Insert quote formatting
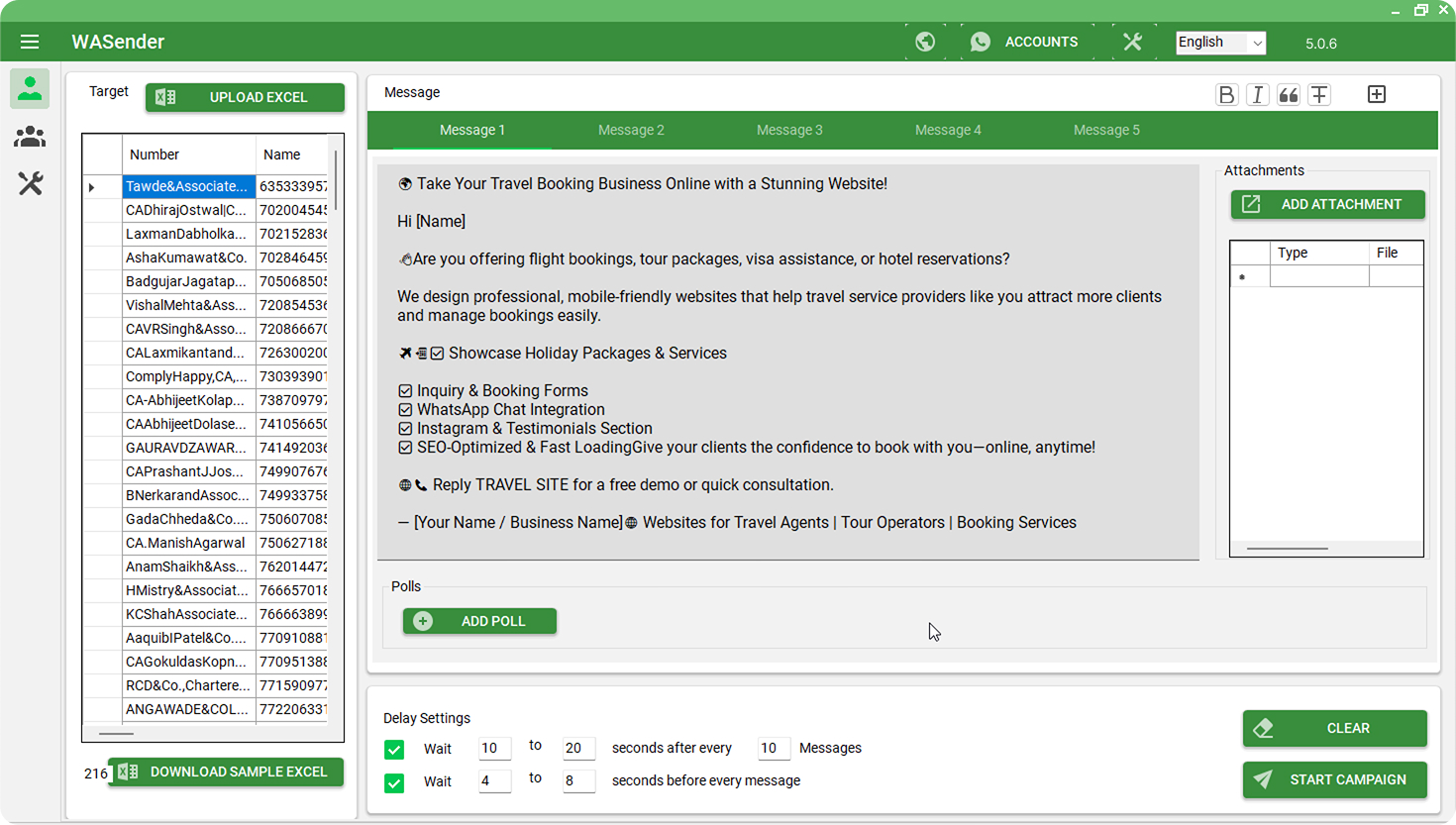 click(x=1288, y=94)
